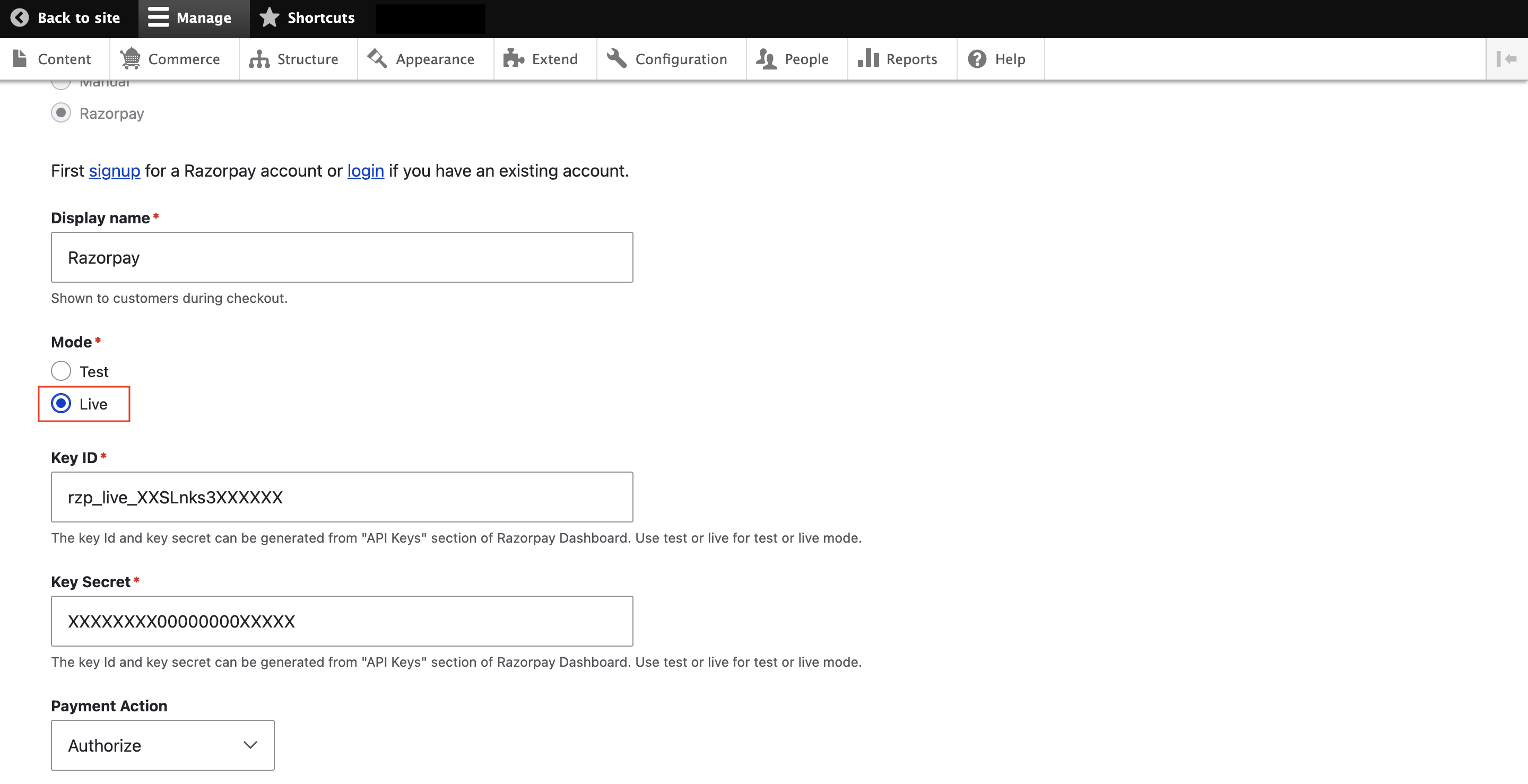Open the Extend menu
This screenshot has height=784, width=1528.
click(545, 59)
